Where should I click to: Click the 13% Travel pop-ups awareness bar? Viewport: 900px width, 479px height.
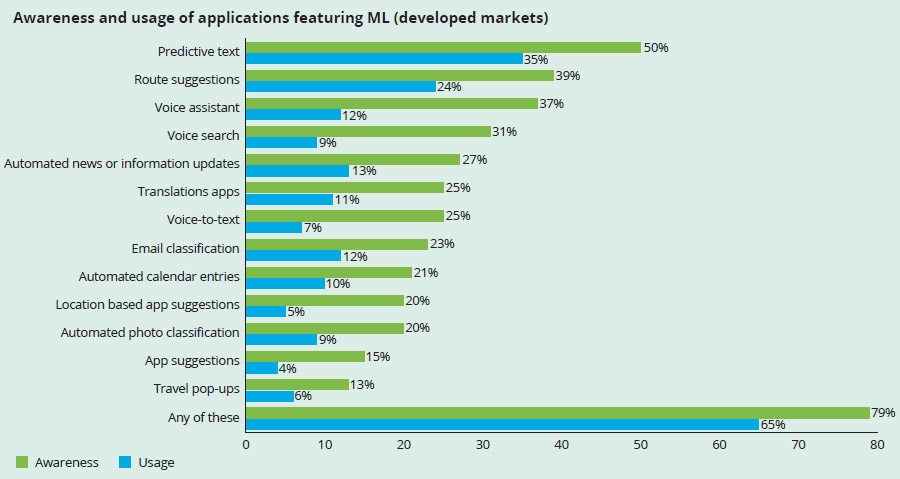297,384
